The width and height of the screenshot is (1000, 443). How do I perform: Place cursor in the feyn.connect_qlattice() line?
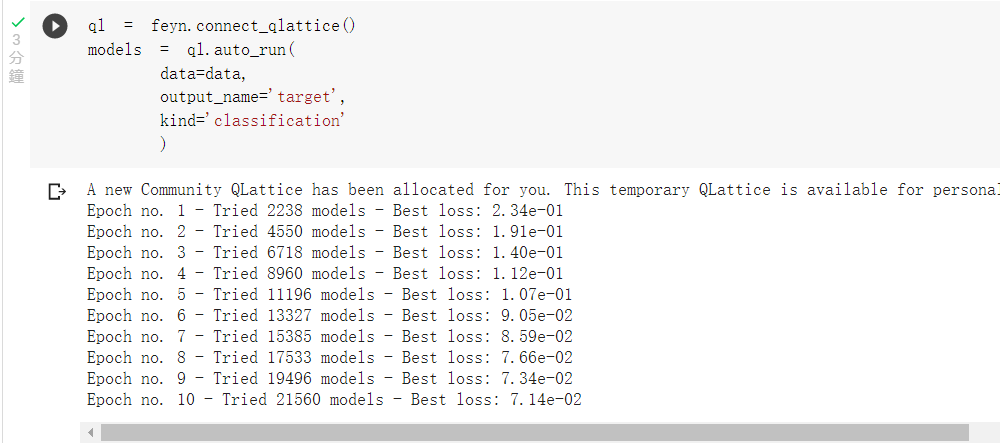point(222,26)
